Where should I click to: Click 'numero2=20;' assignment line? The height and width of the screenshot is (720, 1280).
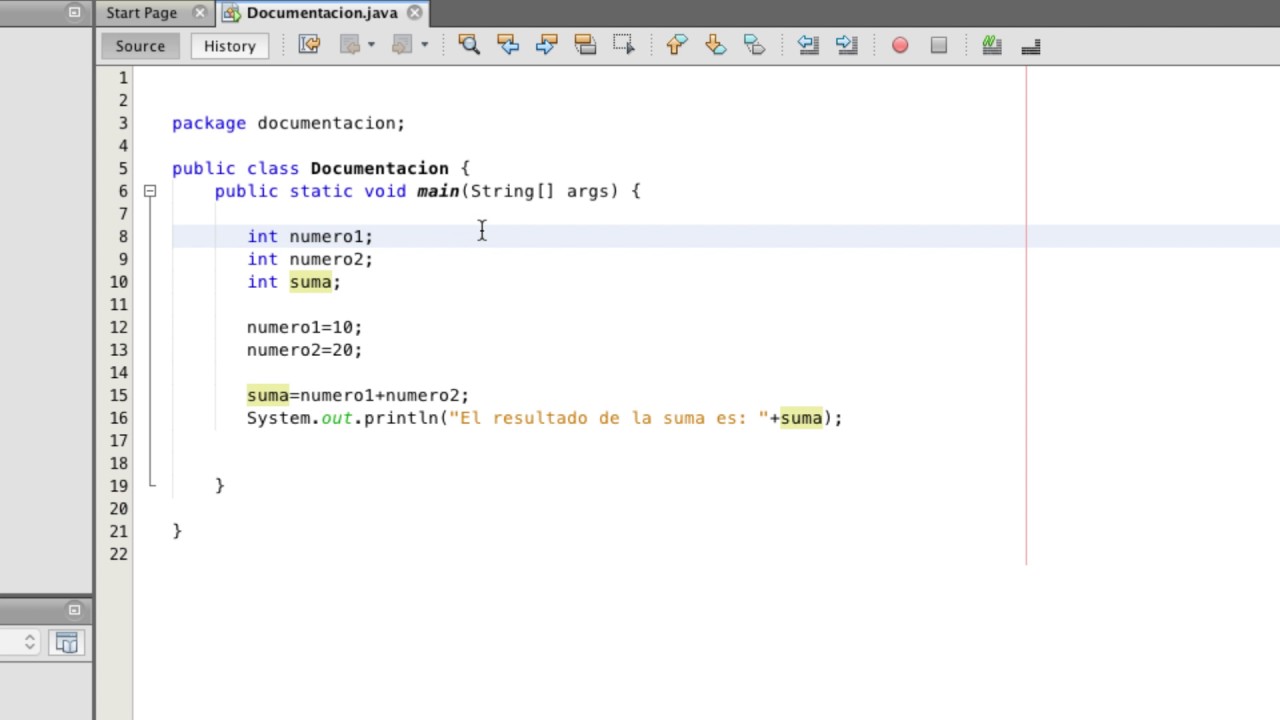pos(304,350)
